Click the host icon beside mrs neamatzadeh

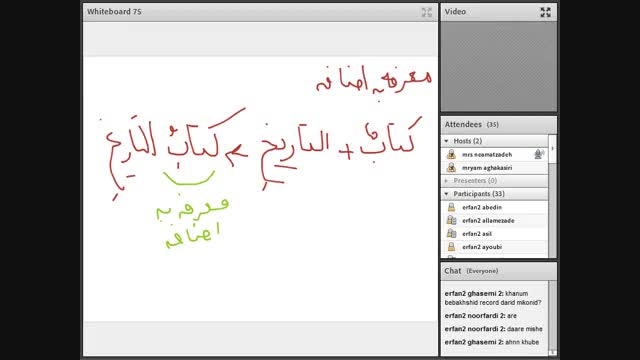(451, 154)
